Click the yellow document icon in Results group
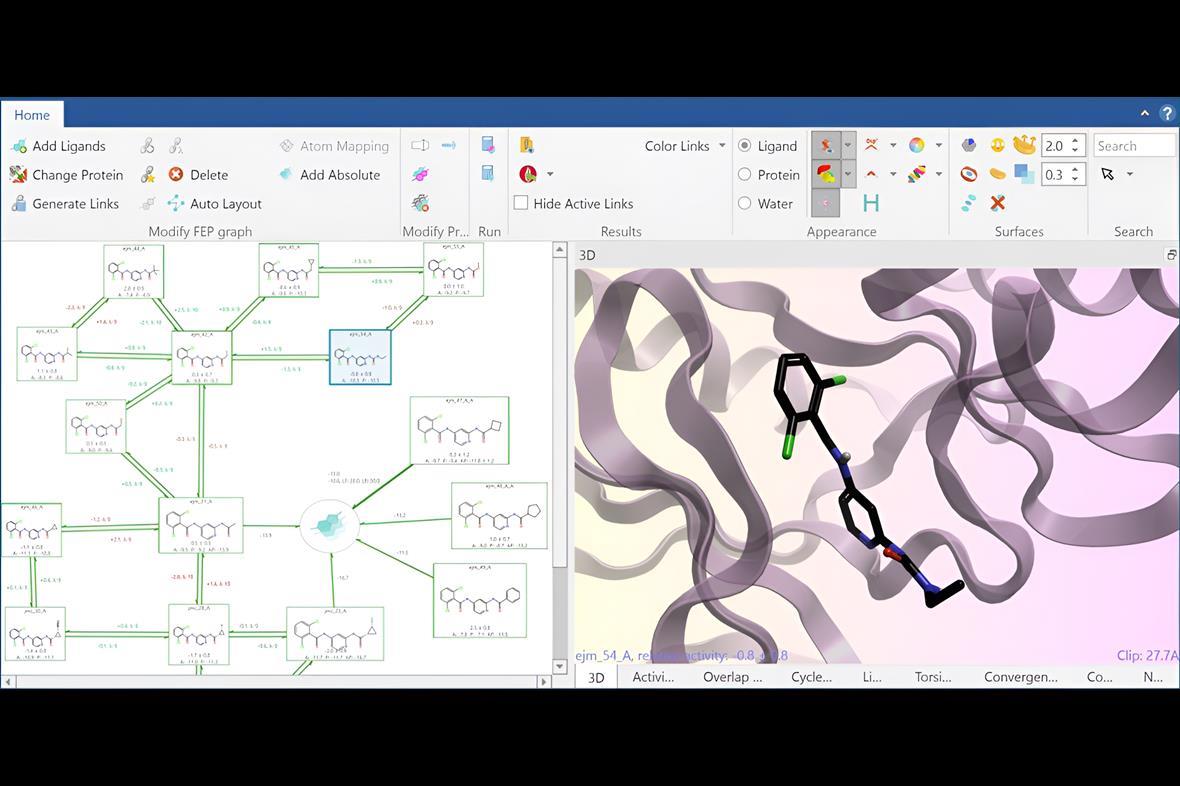This screenshot has height=786, width=1180. pyautogui.click(x=527, y=145)
